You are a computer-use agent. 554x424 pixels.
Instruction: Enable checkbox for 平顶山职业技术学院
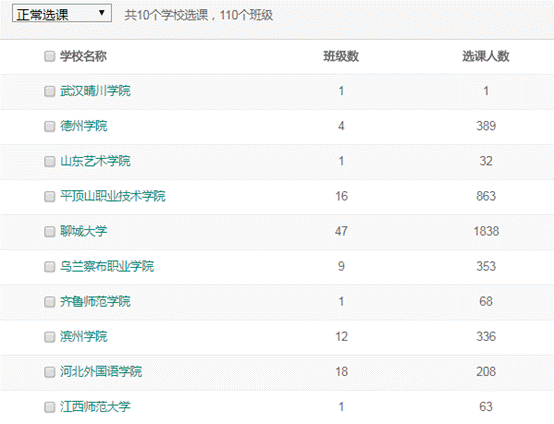49,196
